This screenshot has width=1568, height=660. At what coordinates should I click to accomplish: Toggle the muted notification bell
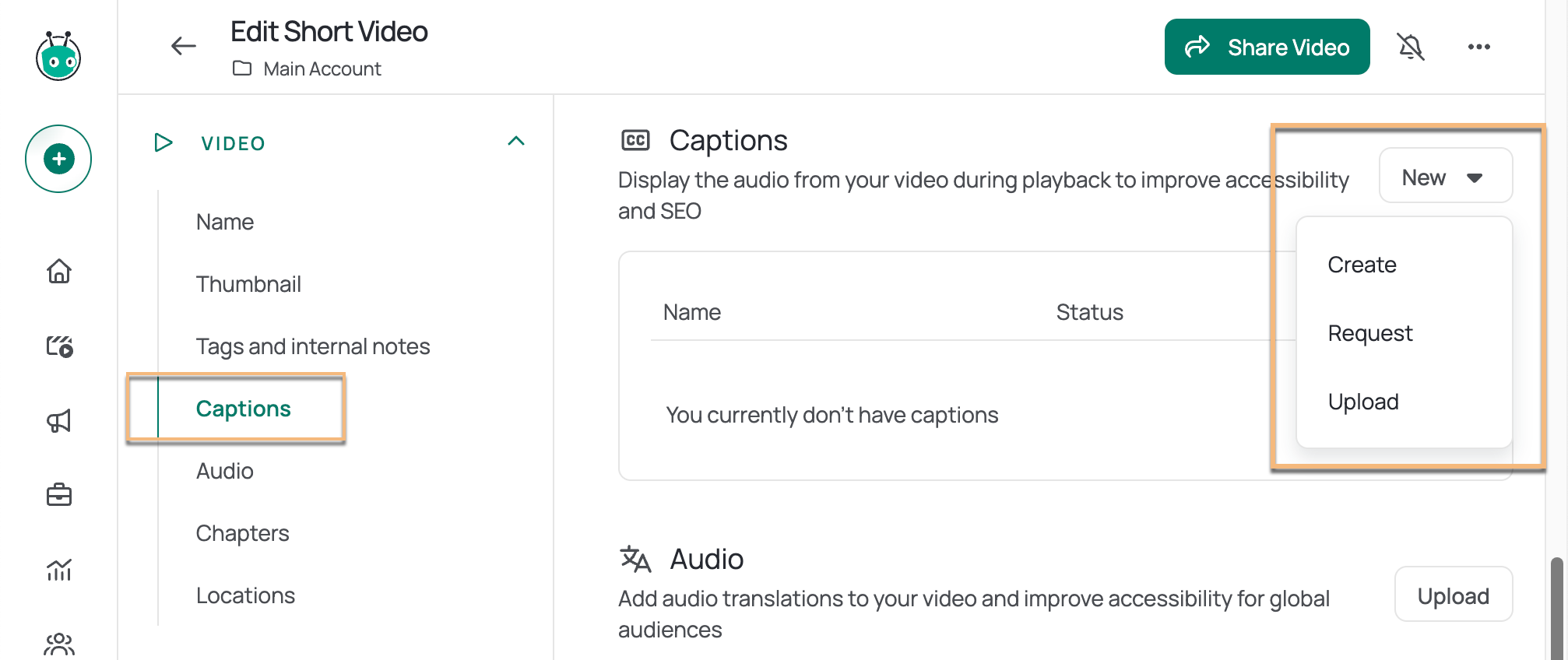[x=1411, y=47]
